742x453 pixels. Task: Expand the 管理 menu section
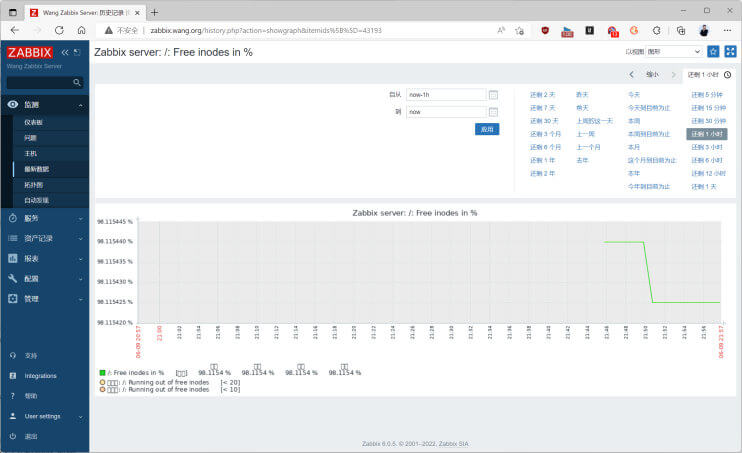(80, 299)
